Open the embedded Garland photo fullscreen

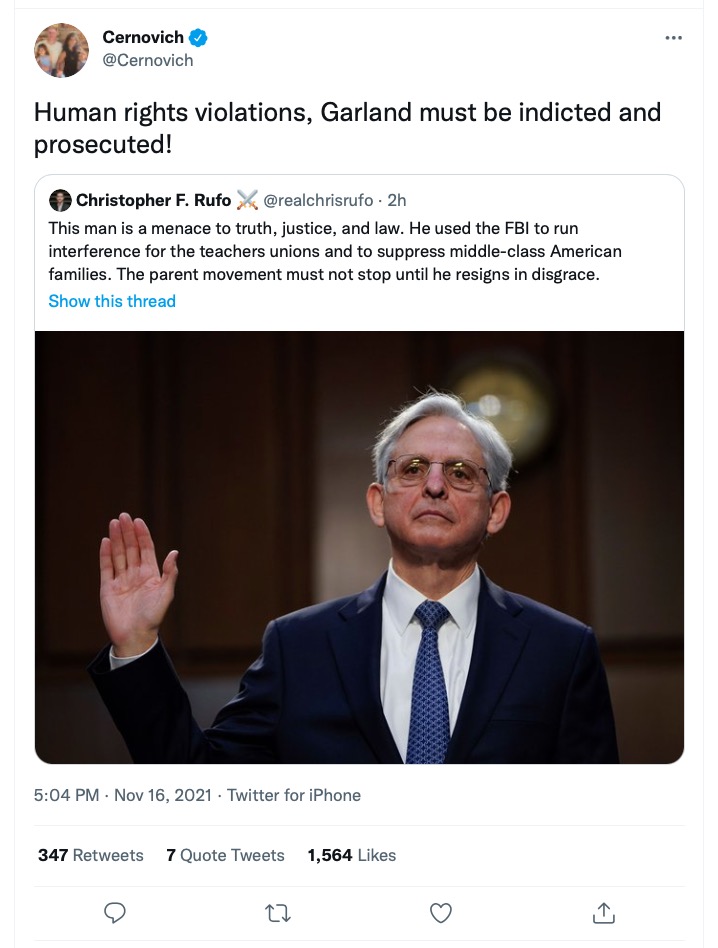359,548
